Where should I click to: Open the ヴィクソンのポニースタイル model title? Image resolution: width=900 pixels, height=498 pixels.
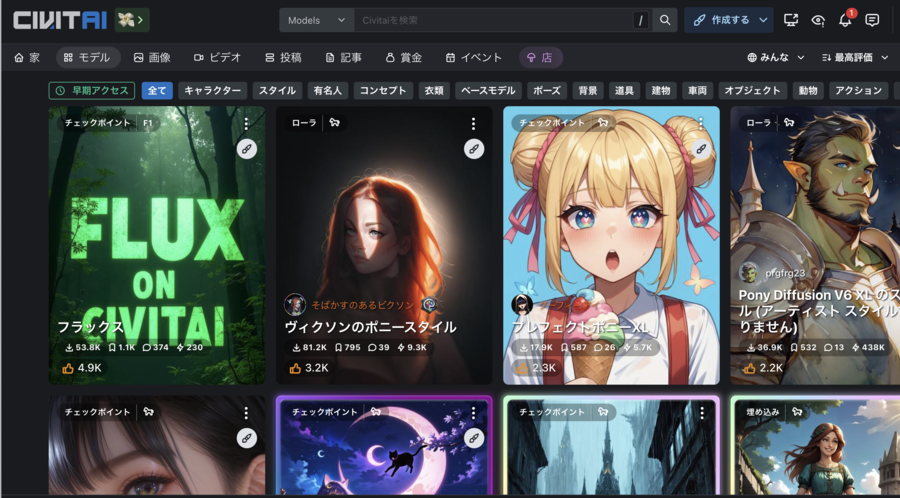pyautogui.click(x=371, y=327)
